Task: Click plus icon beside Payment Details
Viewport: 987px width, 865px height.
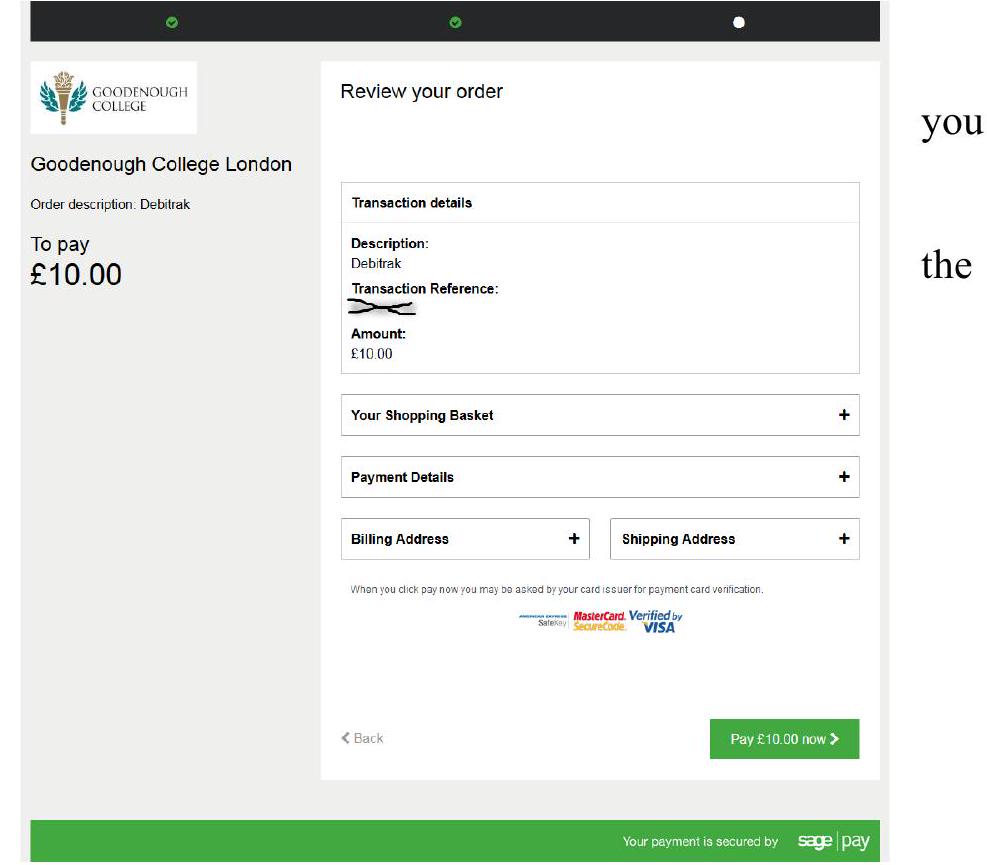Action: (844, 477)
